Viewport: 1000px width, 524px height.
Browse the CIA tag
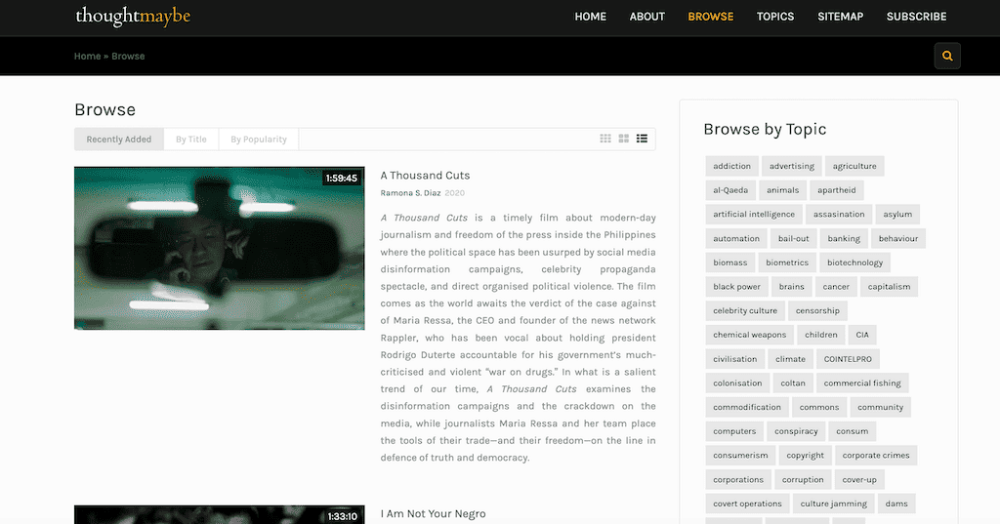[x=862, y=335]
